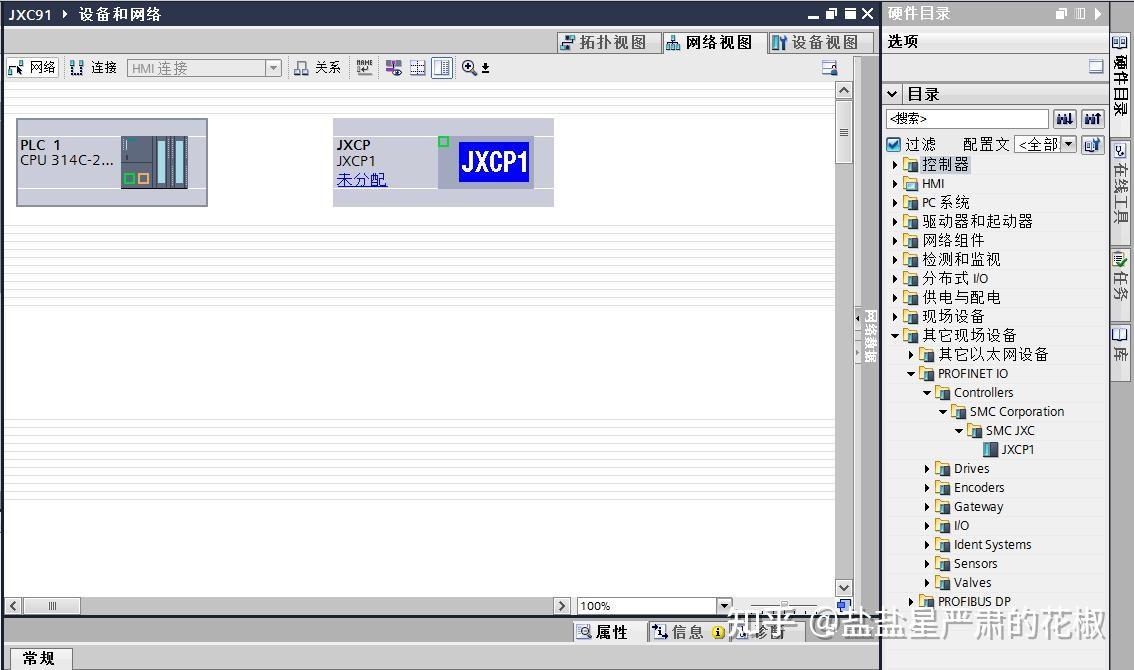Collapse the SMC Corporation catalog node
The width and height of the screenshot is (1134, 670).
click(x=941, y=411)
